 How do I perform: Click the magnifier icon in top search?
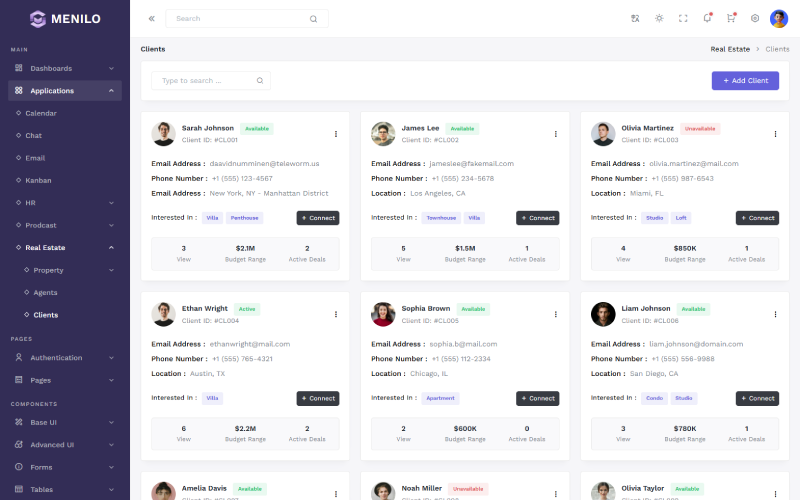(x=313, y=19)
